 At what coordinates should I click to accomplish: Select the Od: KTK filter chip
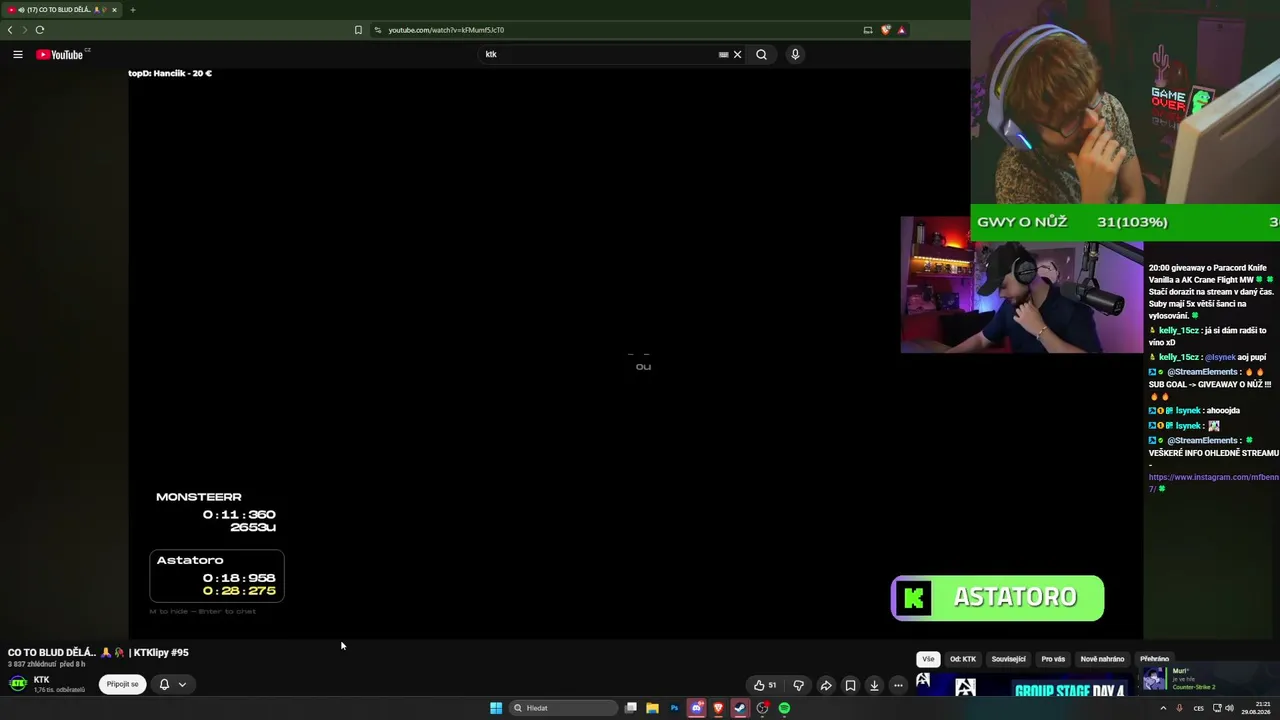(963, 659)
